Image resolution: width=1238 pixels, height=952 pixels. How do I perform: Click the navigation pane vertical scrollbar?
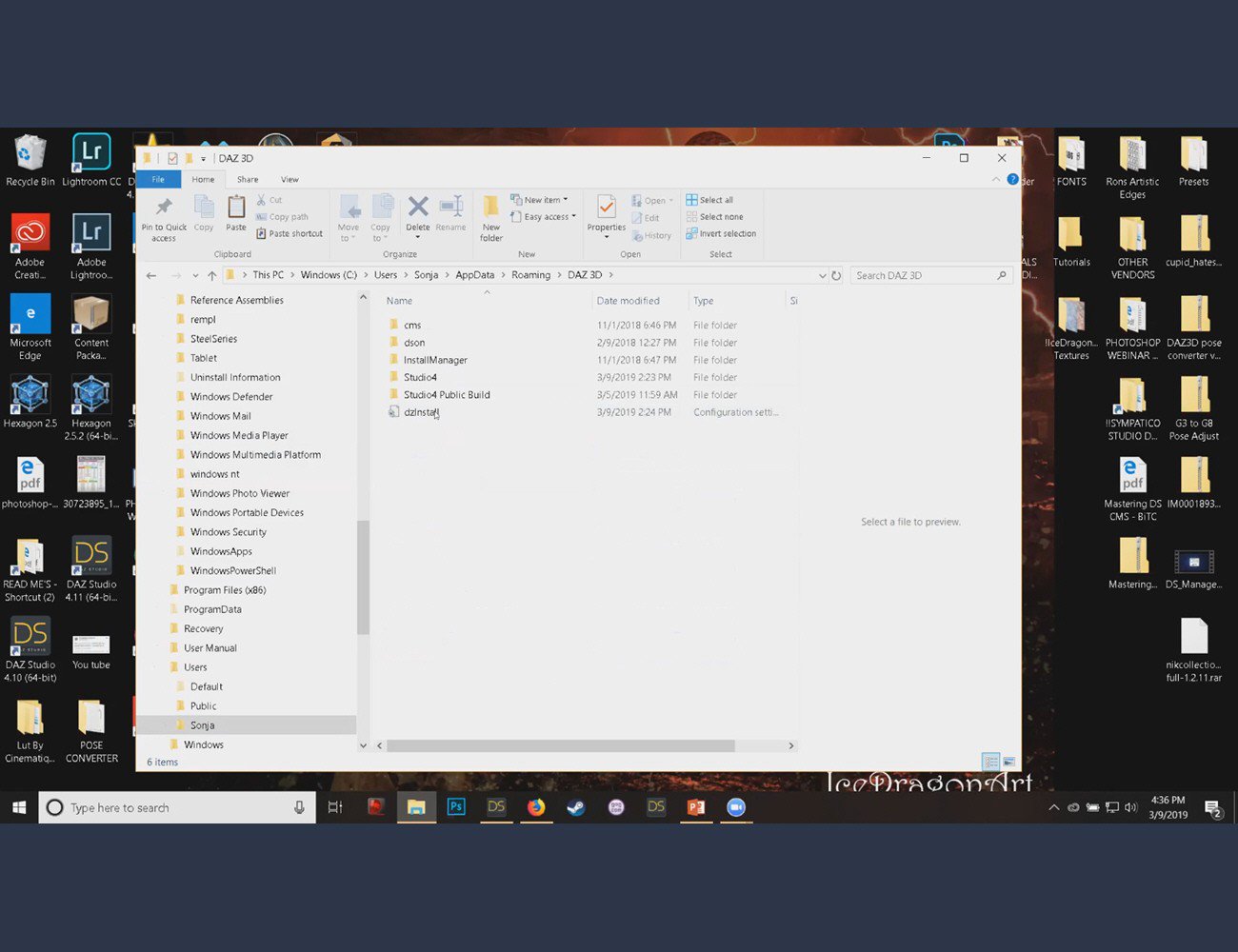click(x=363, y=577)
